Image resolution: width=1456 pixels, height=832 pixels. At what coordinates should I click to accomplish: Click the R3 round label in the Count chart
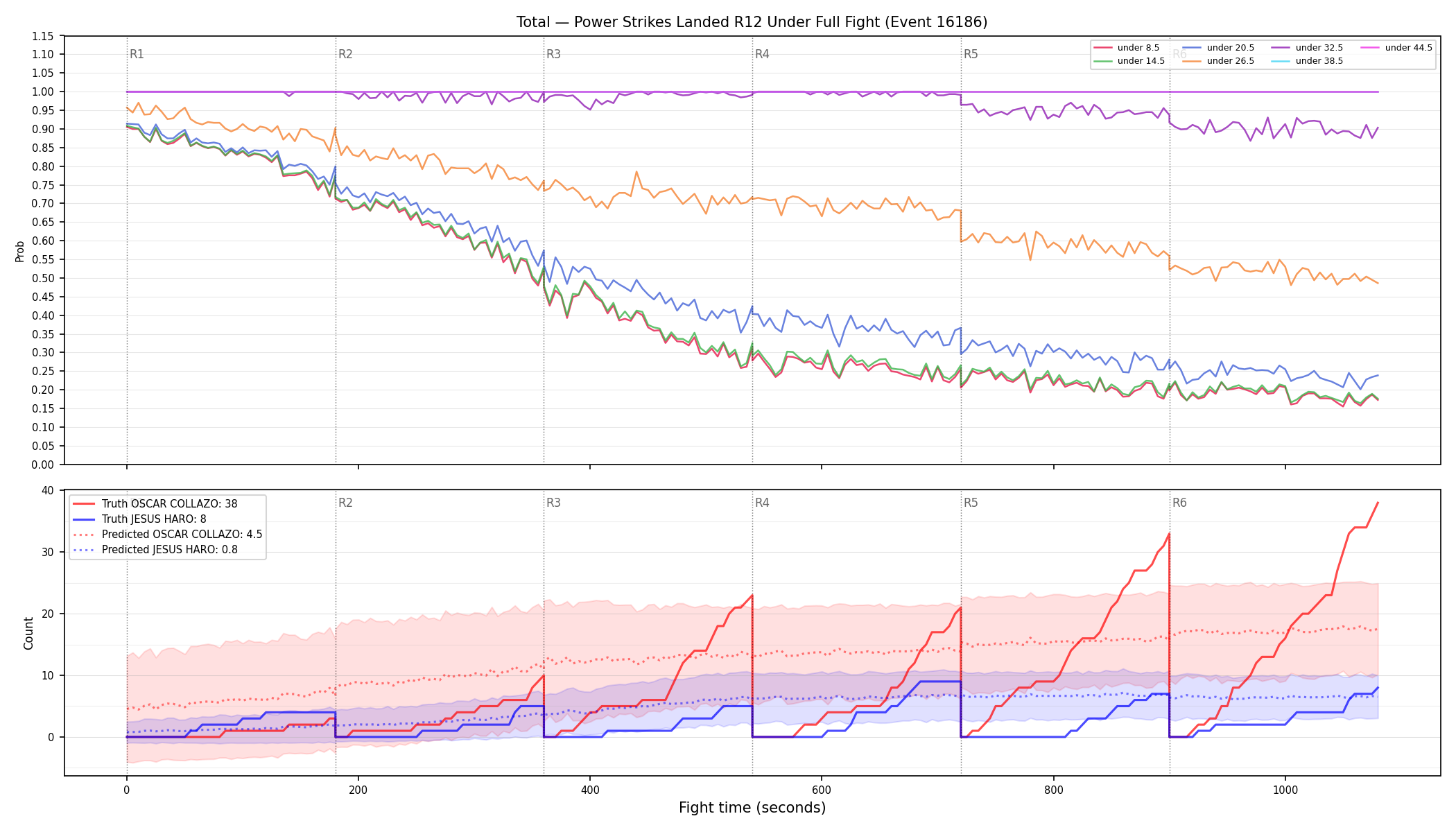[x=553, y=503]
